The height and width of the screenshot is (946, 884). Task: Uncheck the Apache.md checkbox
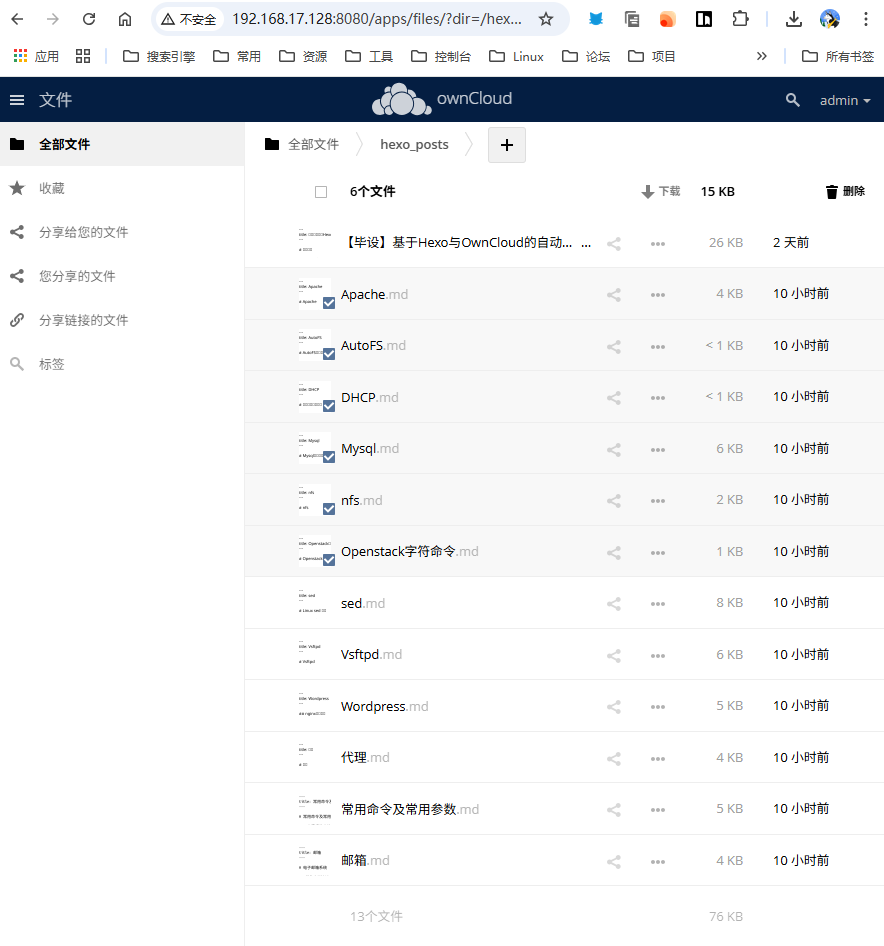[x=329, y=303]
